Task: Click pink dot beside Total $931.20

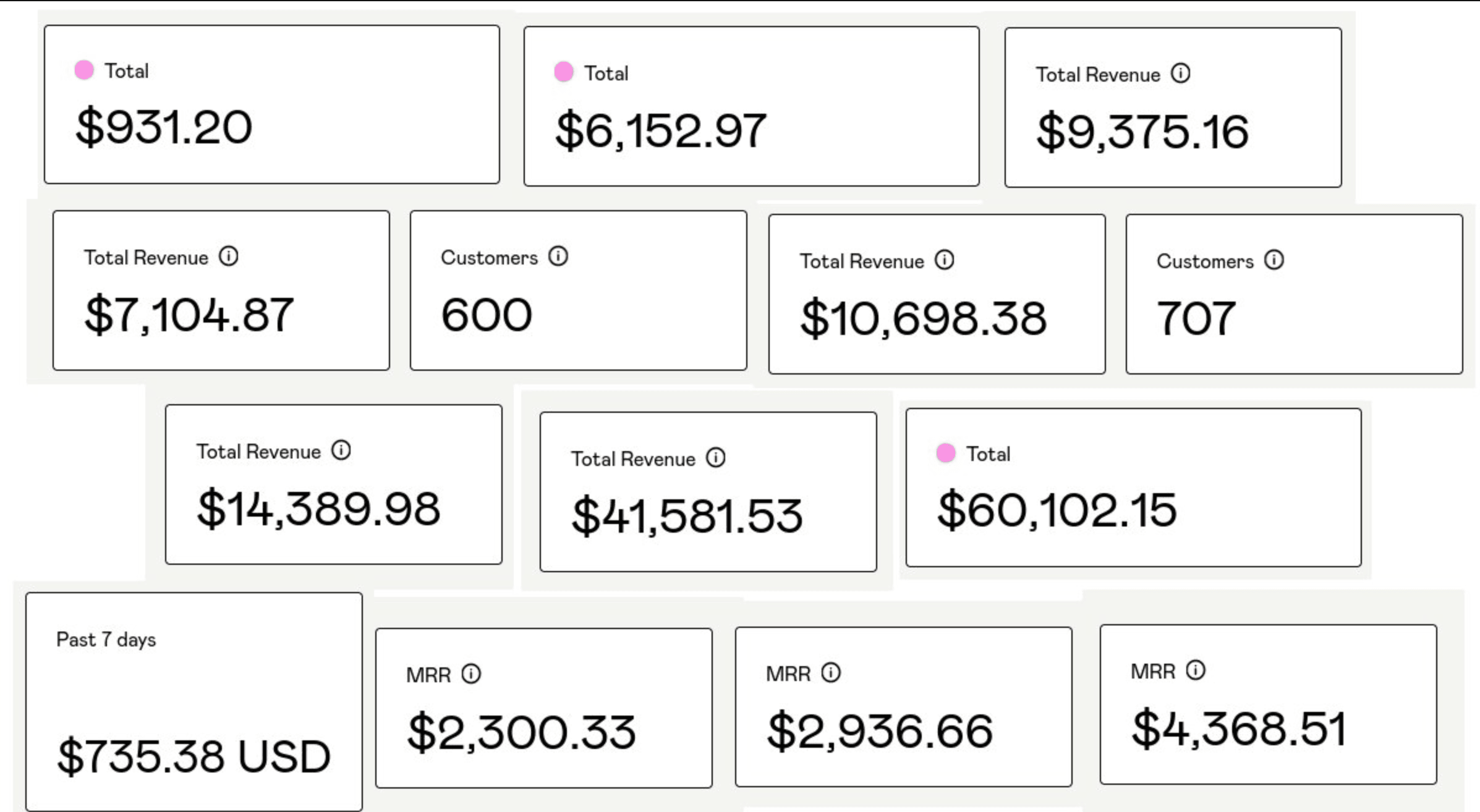Action: [84, 70]
